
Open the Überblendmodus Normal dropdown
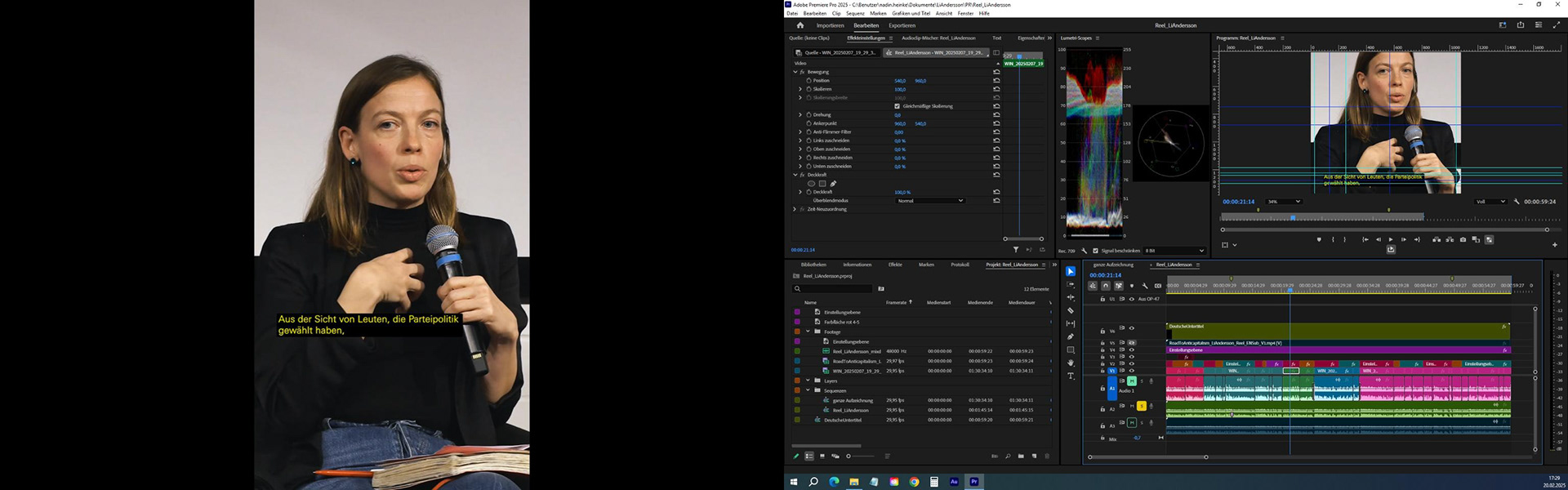[930, 201]
